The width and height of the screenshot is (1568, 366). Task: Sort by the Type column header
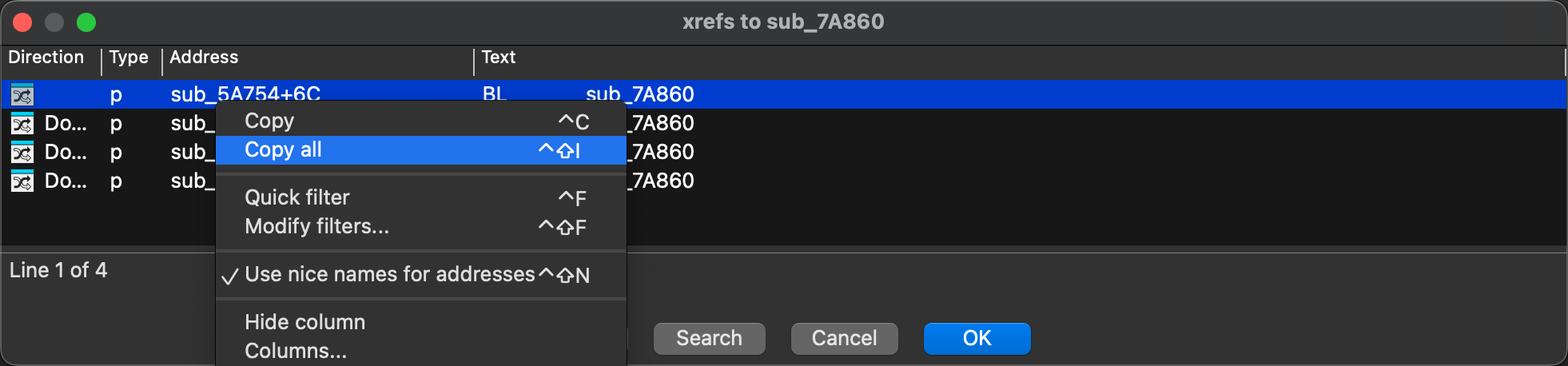(x=129, y=58)
